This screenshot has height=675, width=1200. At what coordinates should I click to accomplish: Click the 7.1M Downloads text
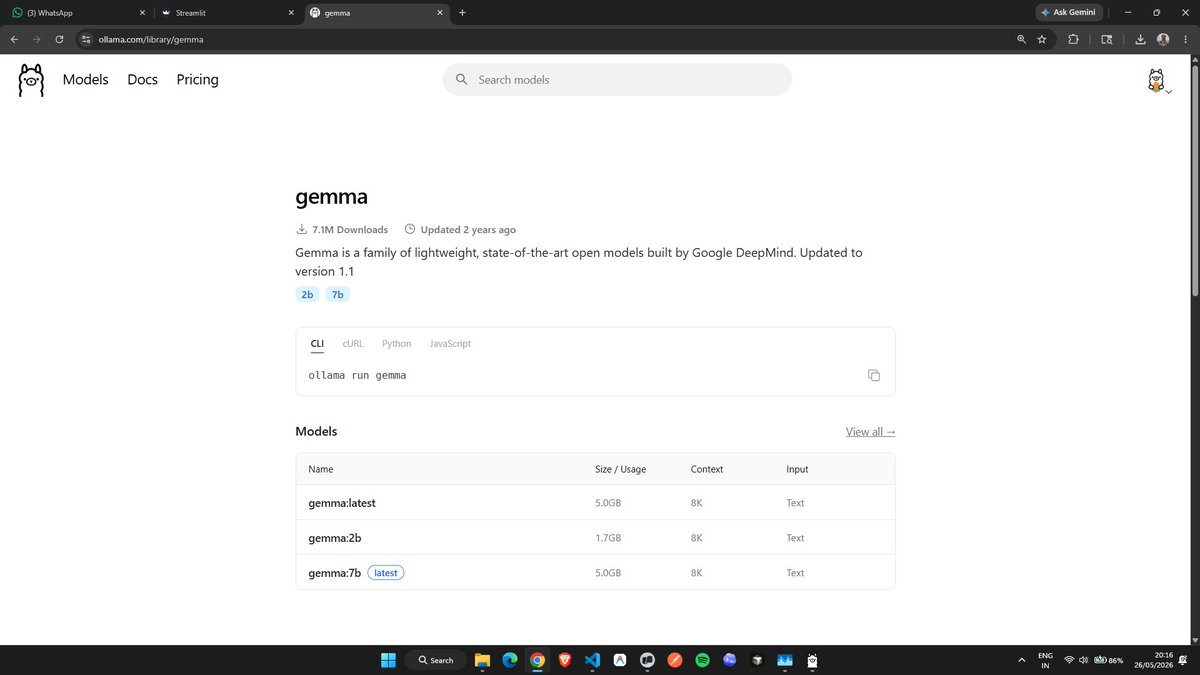[350, 229]
